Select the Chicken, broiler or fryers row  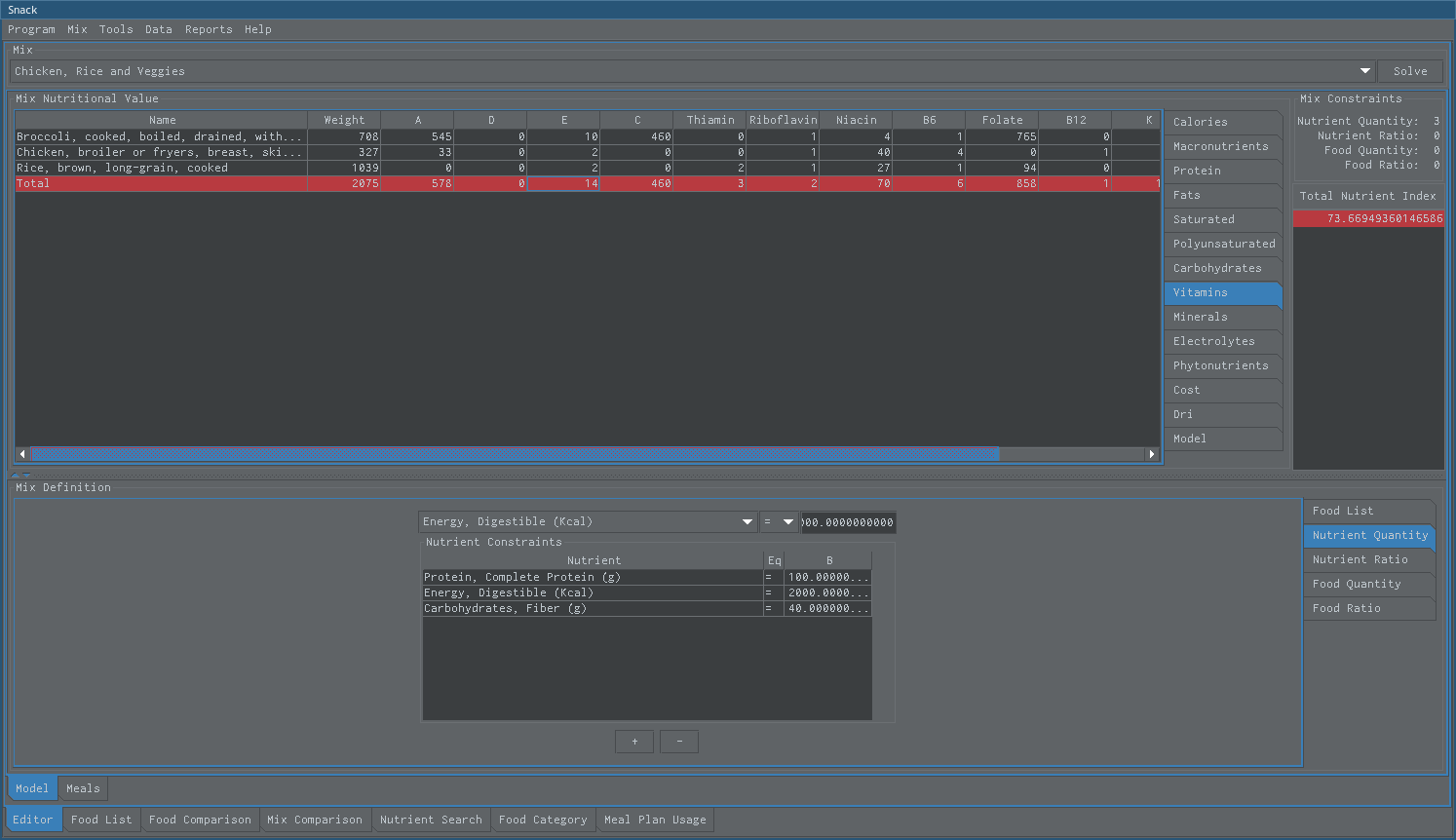point(588,152)
